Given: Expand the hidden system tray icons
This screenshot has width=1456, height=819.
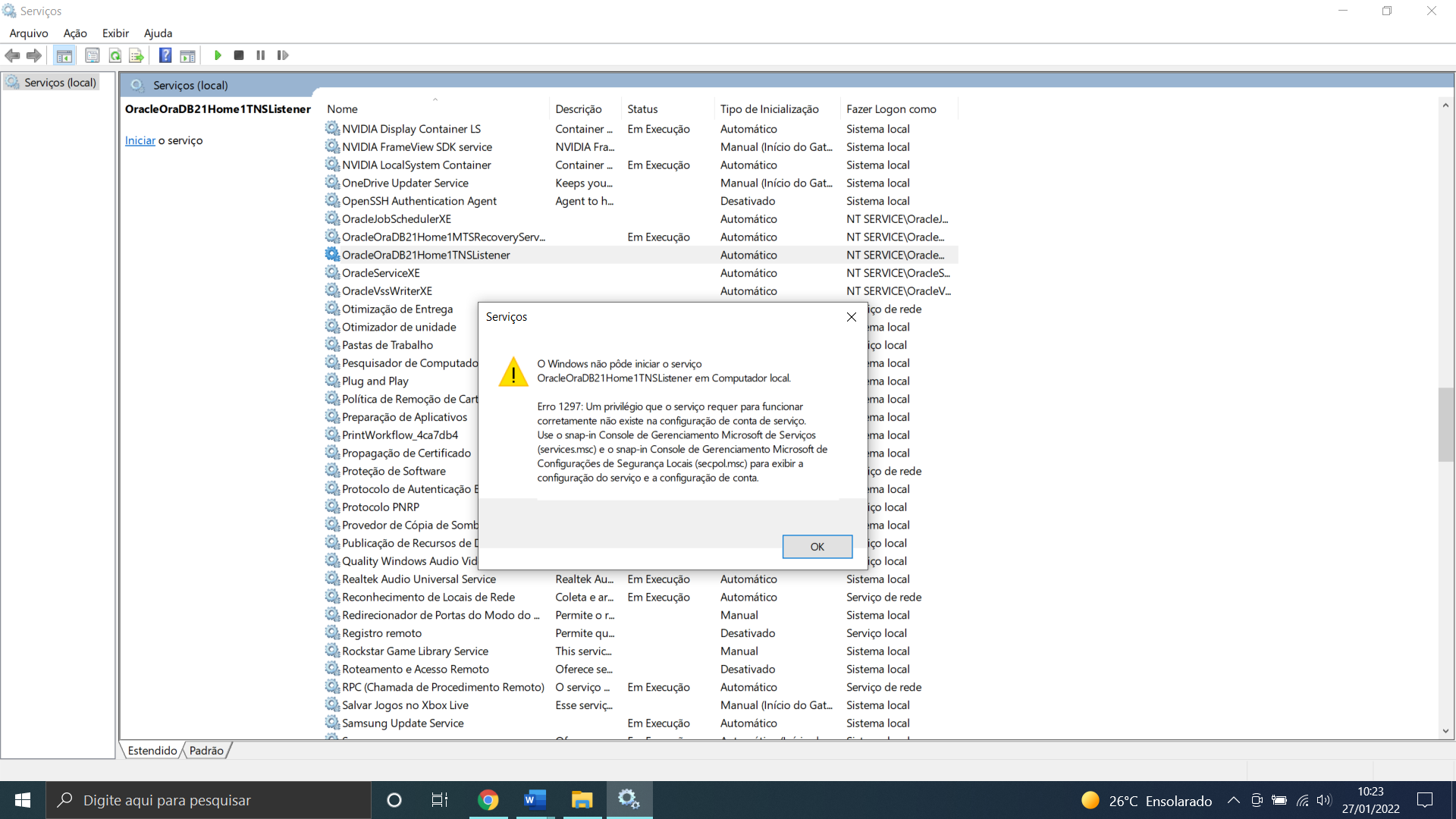Looking at the screenshot, I should click(x=1234, y=800).
